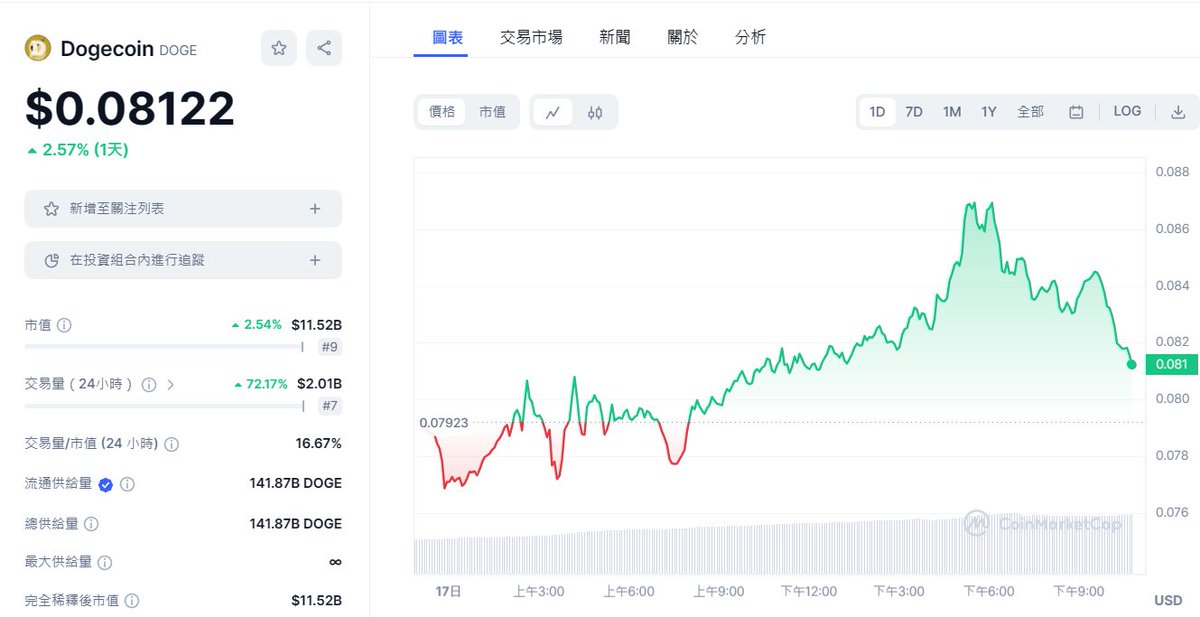
Task: Show info icon for 最大供給量
Action: pos(105,563)
